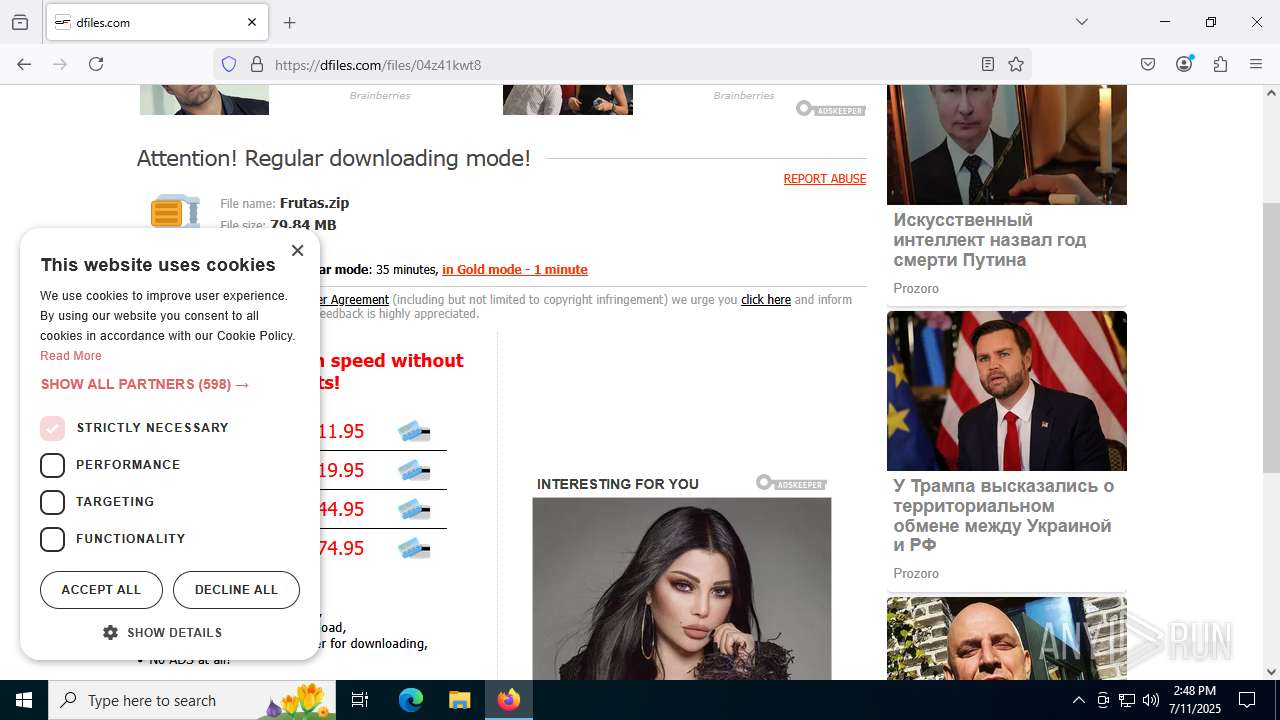Click the URL address bar
The width and height of the screenshot is (1280, 720).
click(620, 65)
